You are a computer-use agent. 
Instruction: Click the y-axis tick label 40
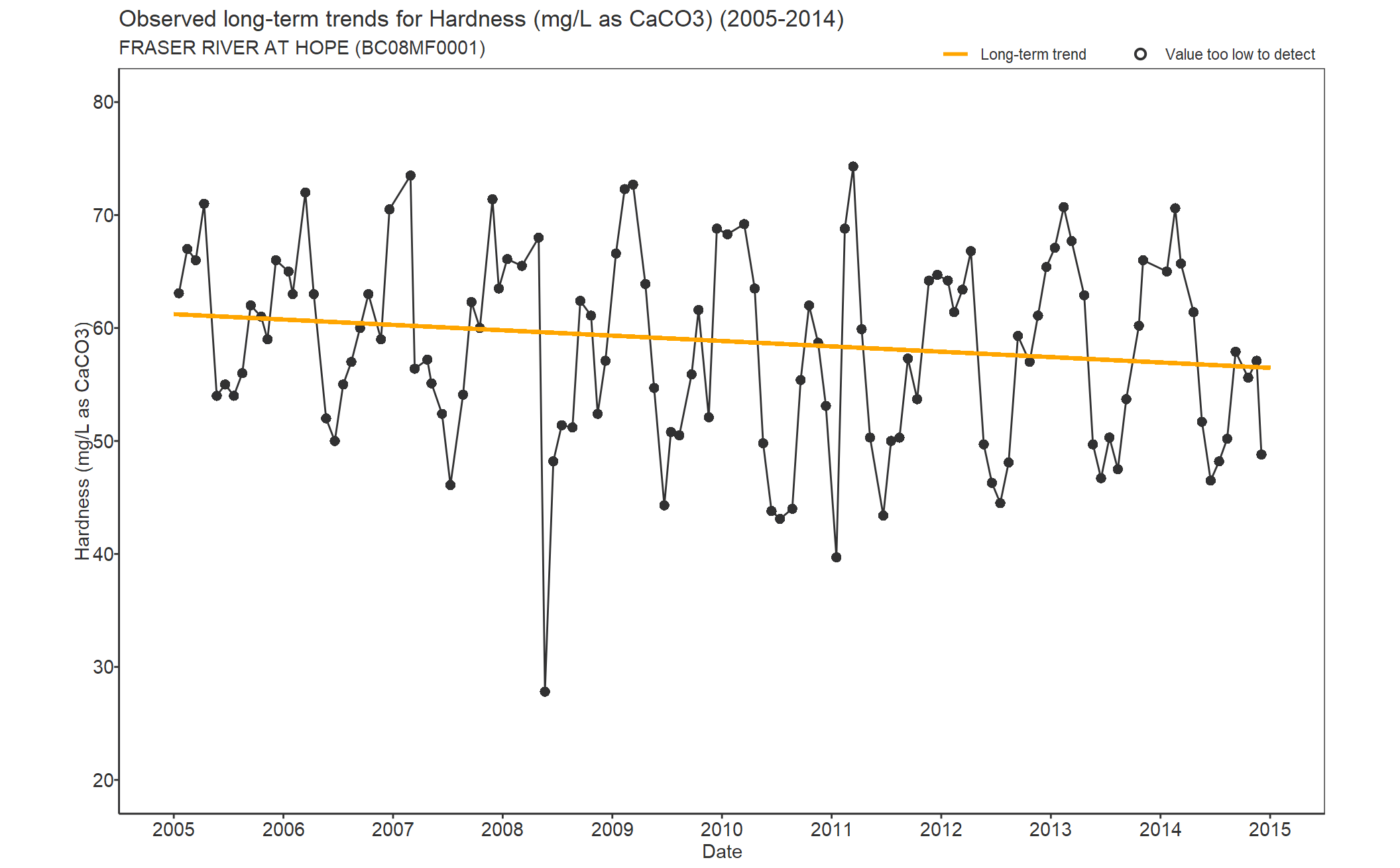[x=103, y=554]
